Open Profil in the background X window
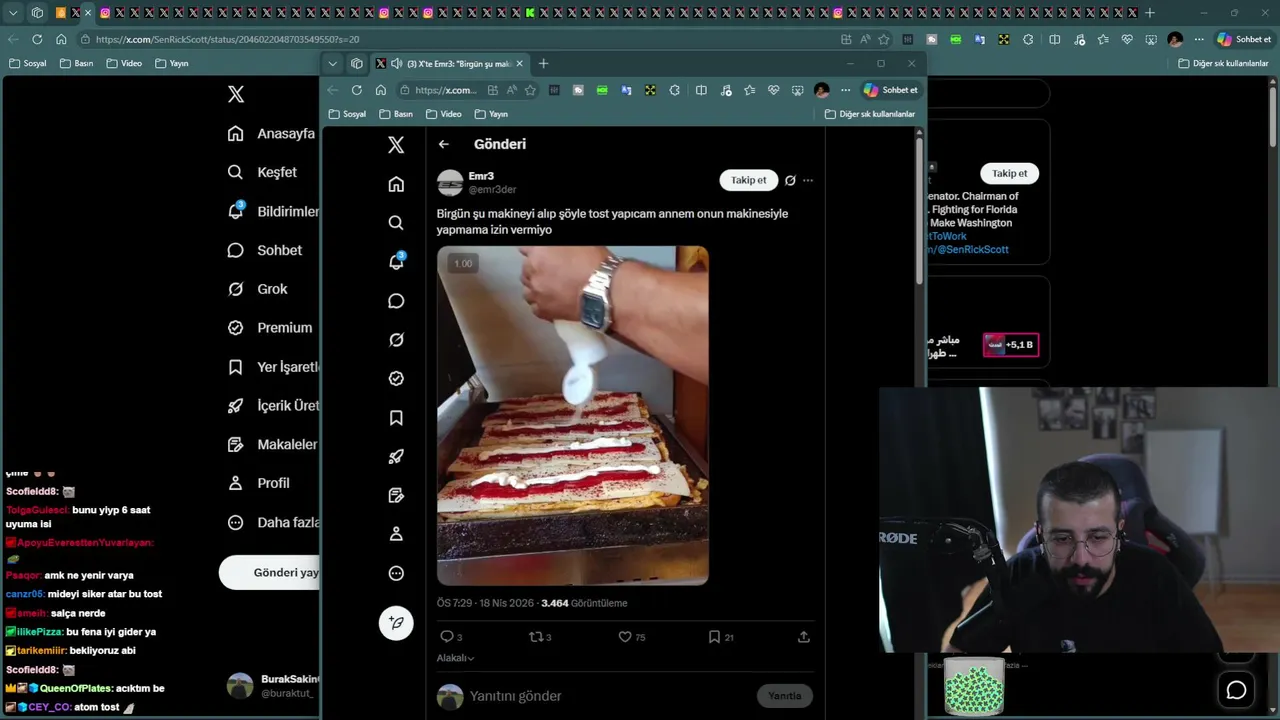The height and width of the screenshot is (720, 1280). pos(259,483)
